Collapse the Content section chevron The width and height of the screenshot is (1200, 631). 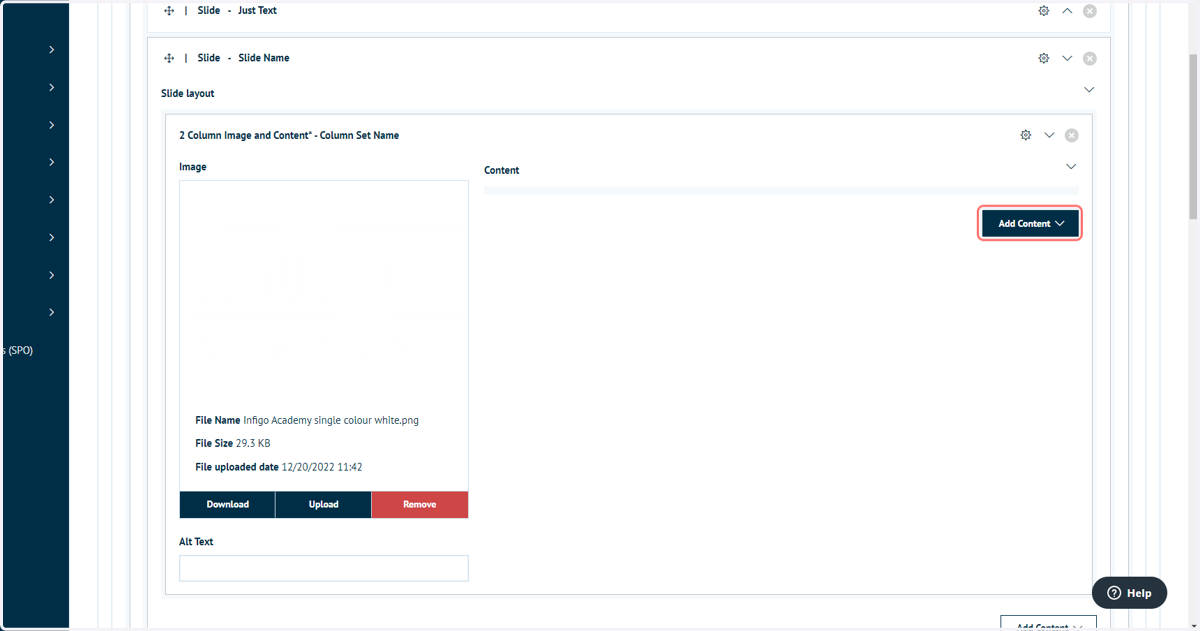(x=1071, y=167)
